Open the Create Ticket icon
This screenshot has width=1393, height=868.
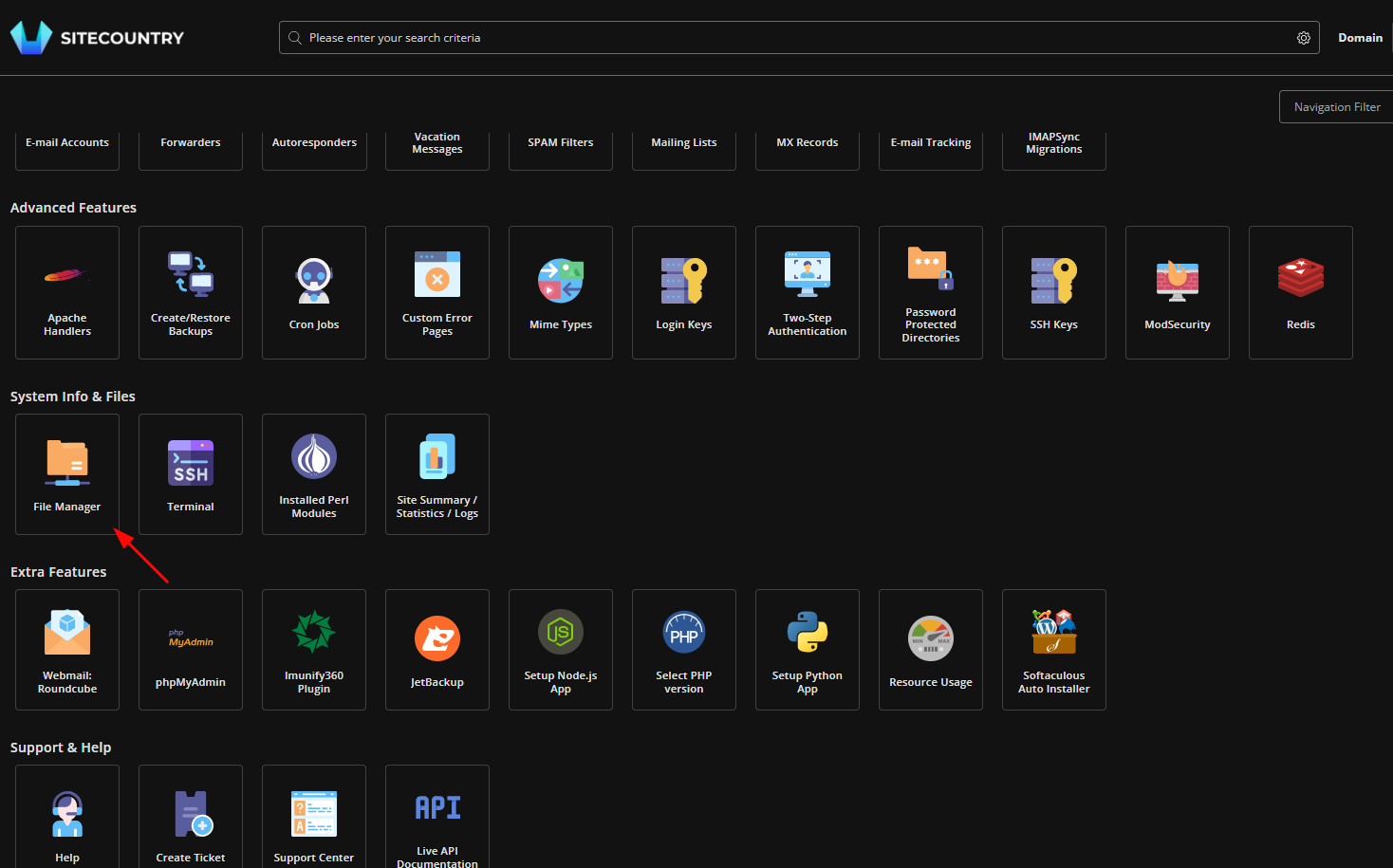tap(191, 817)
